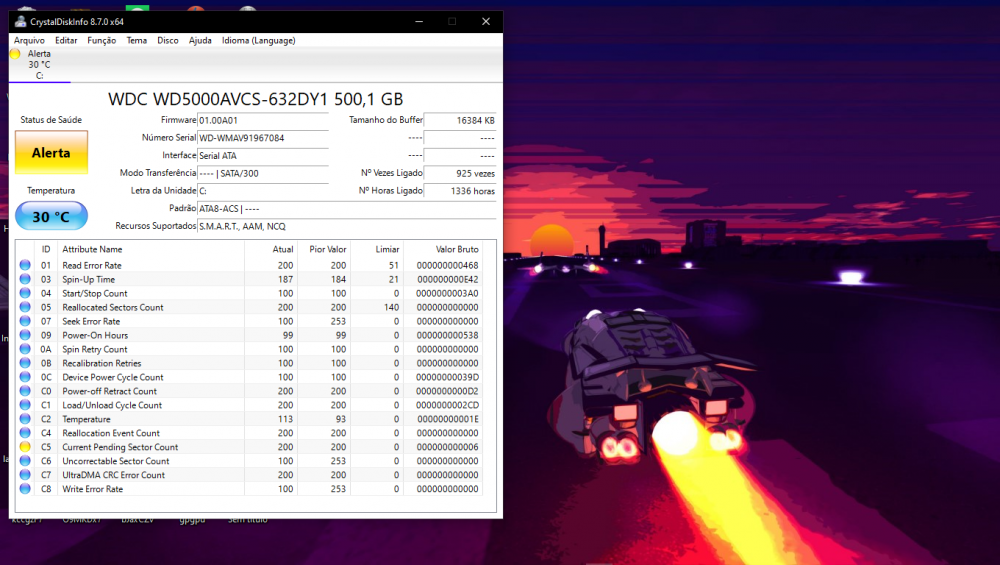Viewport: 1000px width, 565px height.
Task: Click the yellow Alerta disk icon in the drive bar
Action: pyautogui.click(x=15, y=54)
